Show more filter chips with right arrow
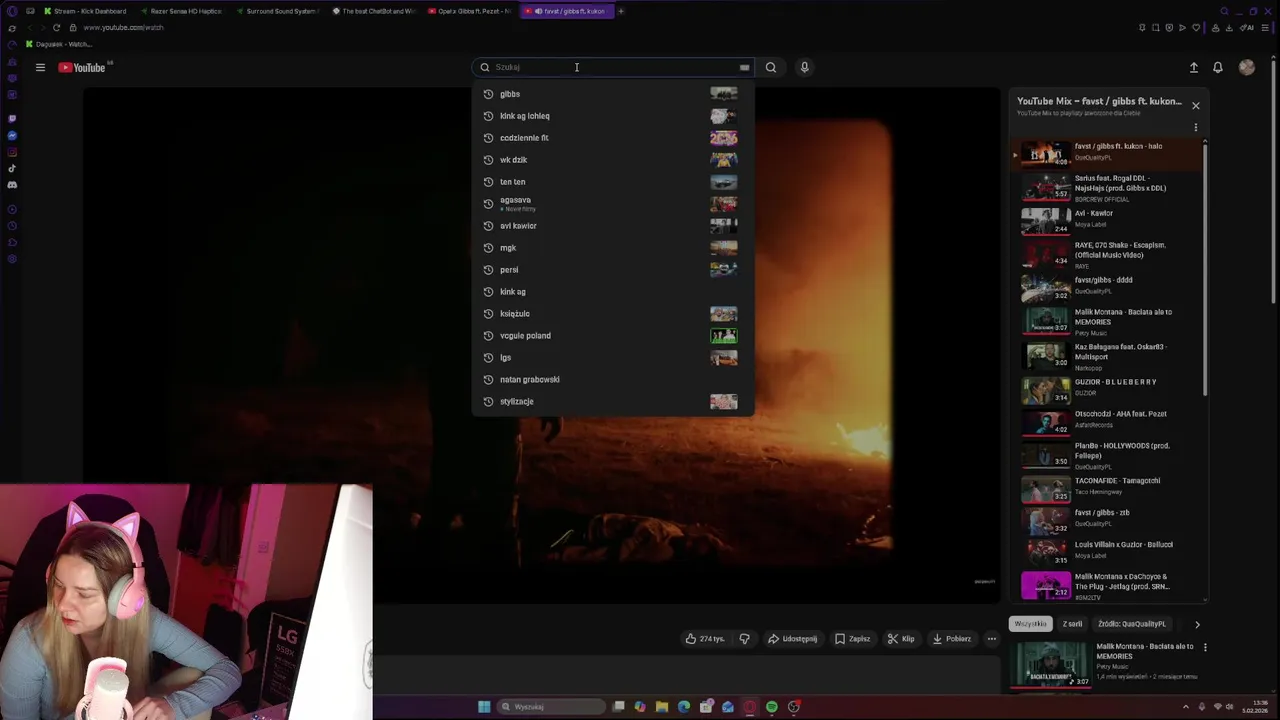 click(1197, 624)
